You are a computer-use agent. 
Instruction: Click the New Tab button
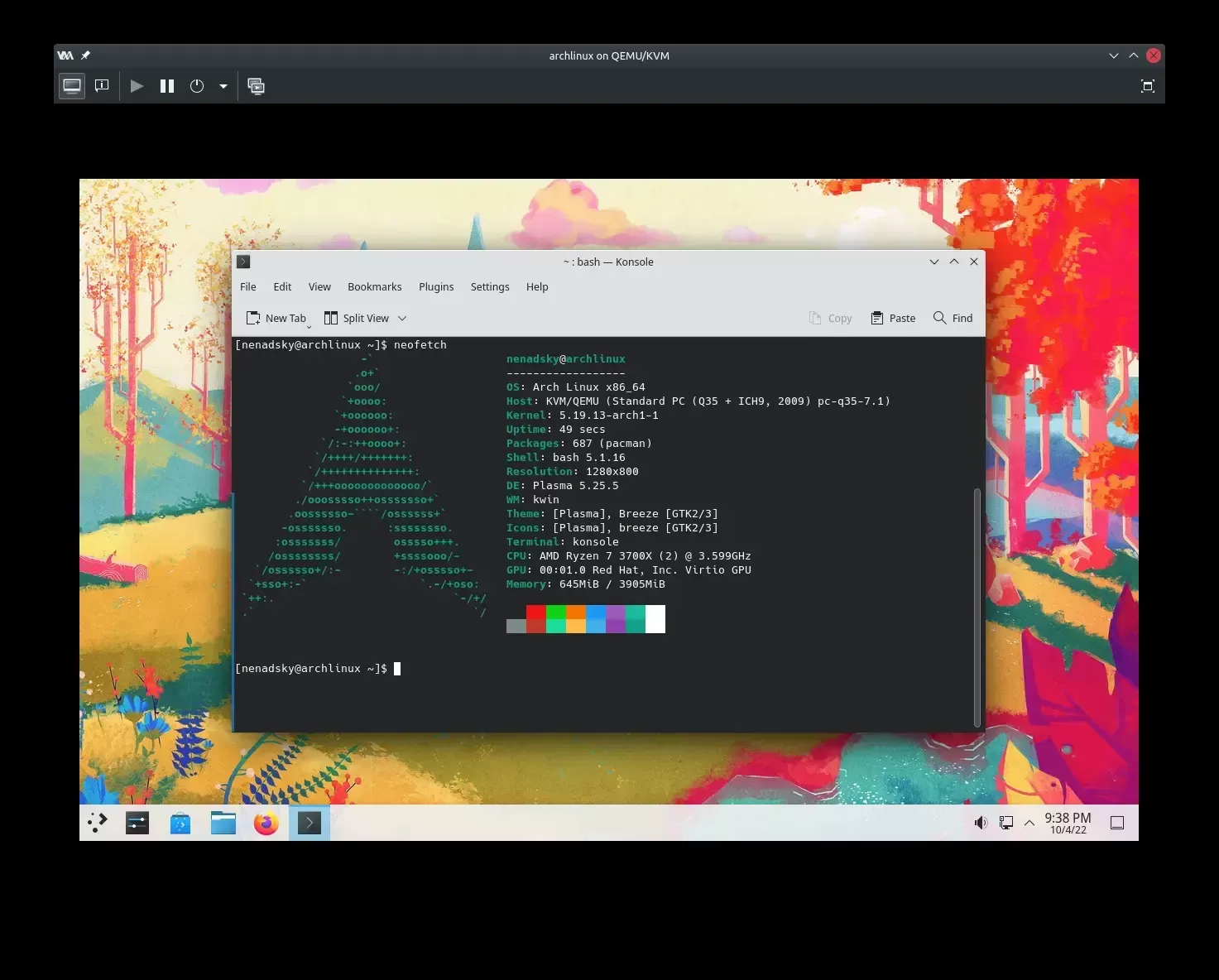(276, 319)
